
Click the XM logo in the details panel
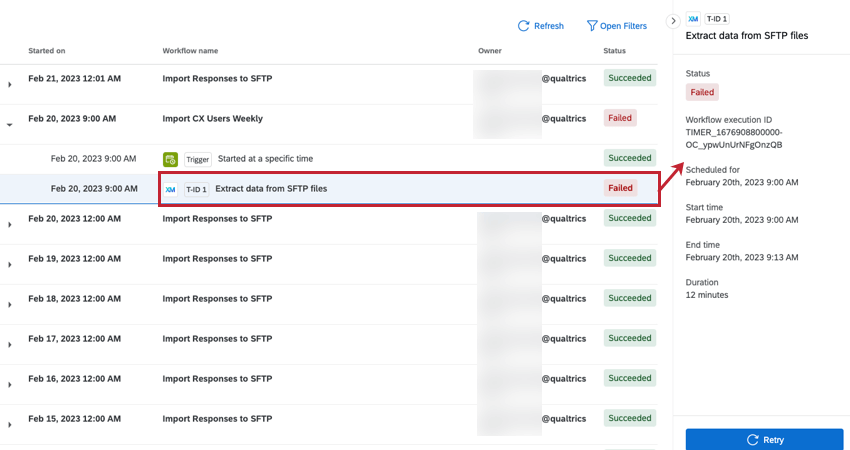click(x=692, y=19)
